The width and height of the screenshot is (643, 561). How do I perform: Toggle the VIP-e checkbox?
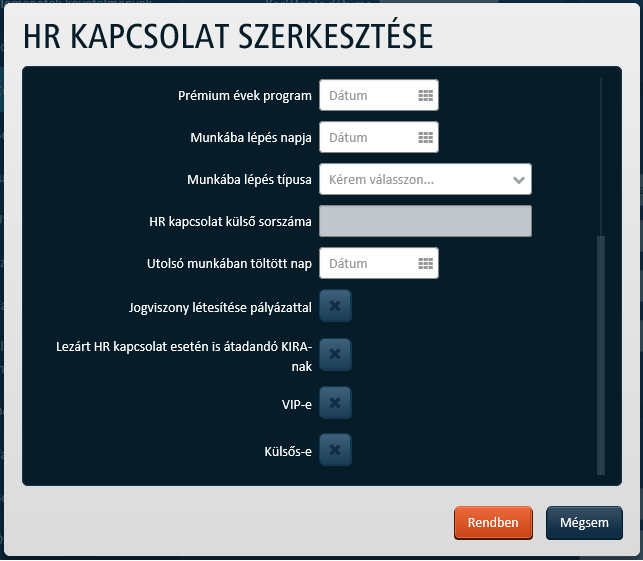tap(335, 403)
